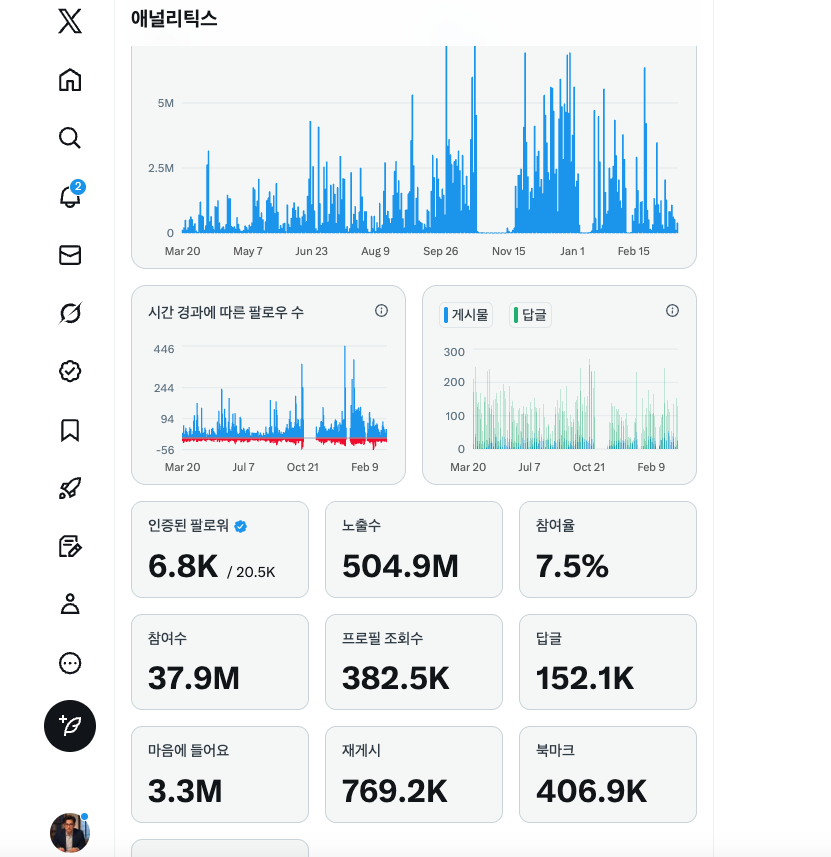Select the Search icon in the sidebar
The height and width of the screenshot is (857, 831).
[x=69, y=138]
